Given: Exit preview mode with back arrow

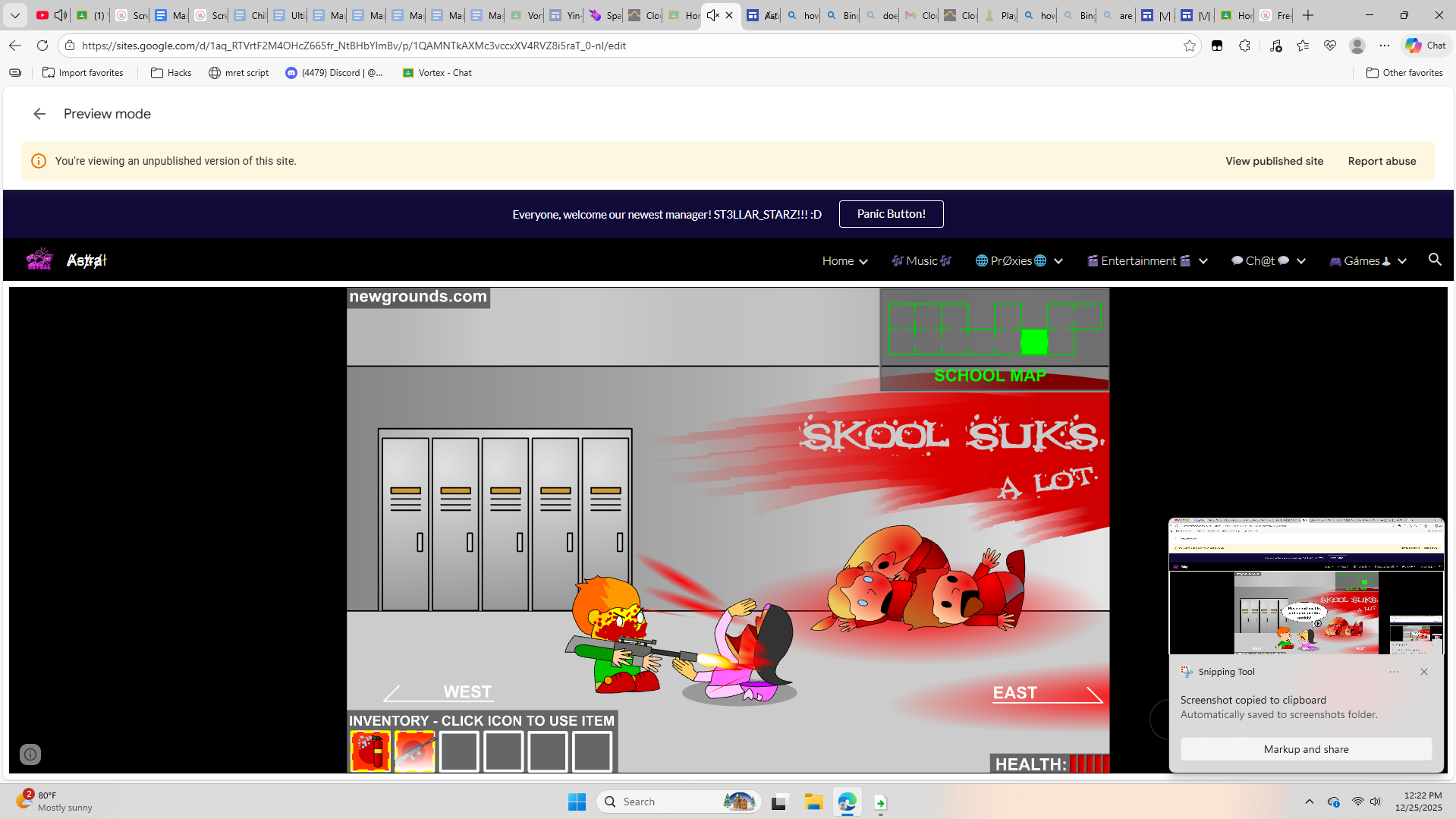Looking at the screenshot, I should [x=39, y=114].
